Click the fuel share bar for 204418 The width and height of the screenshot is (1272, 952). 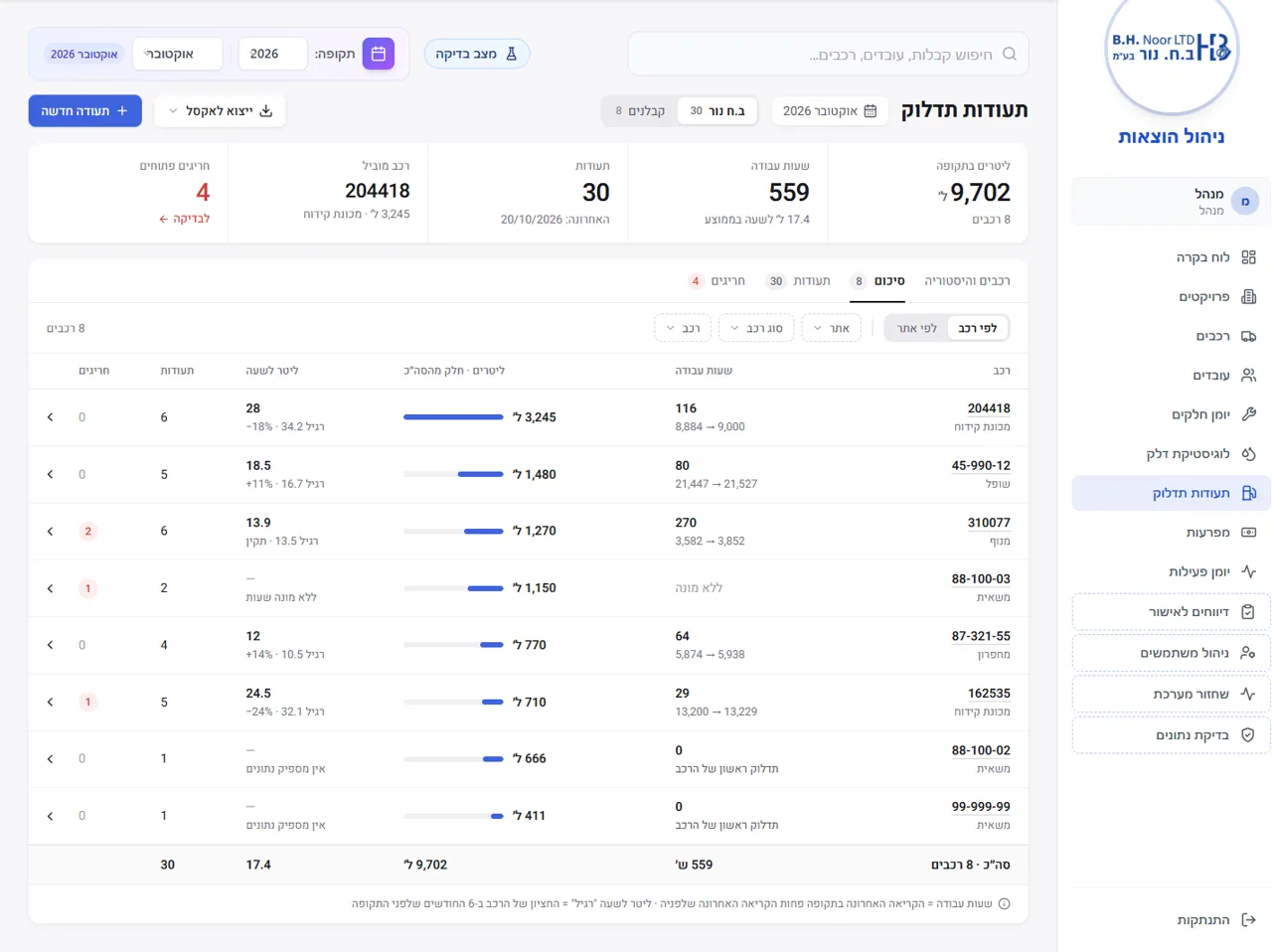453,417
